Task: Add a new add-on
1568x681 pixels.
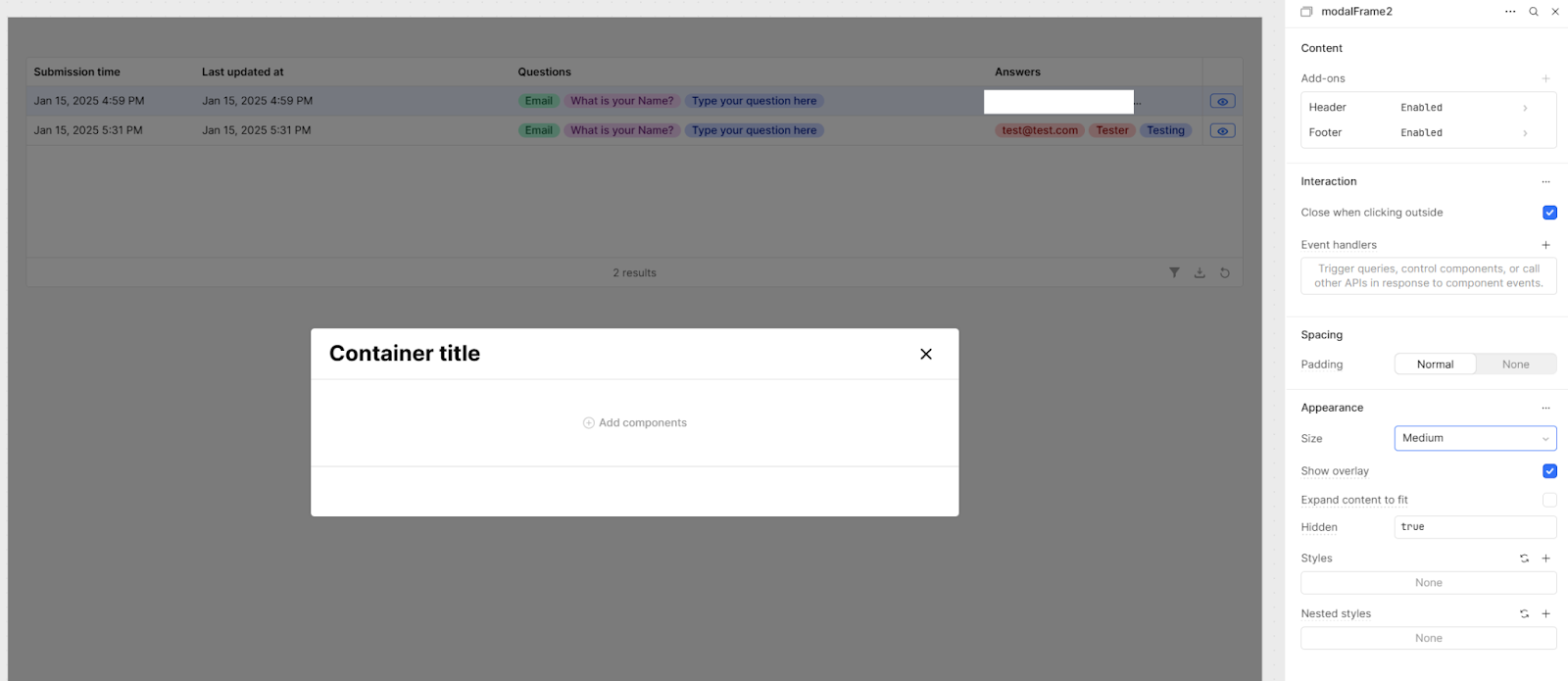Action: pos(1545,78)
